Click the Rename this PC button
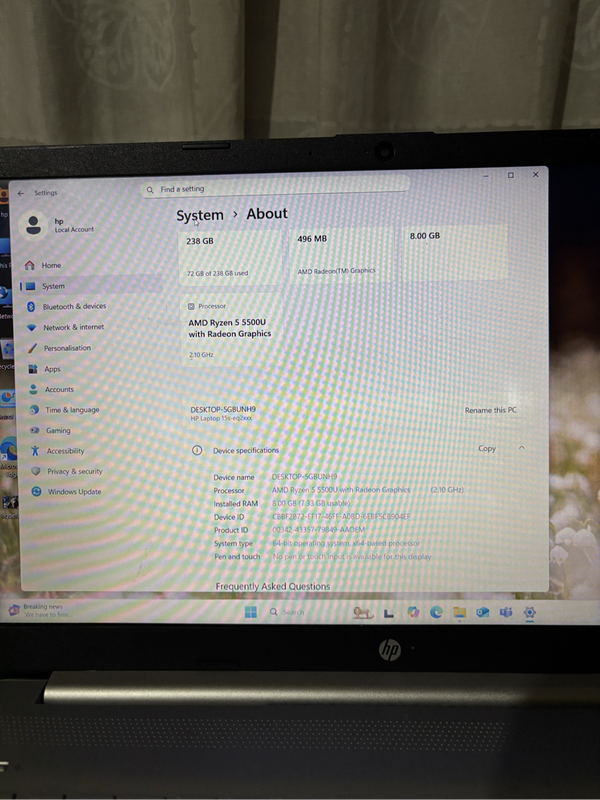The image size is (600, 800). coord(490,410)
